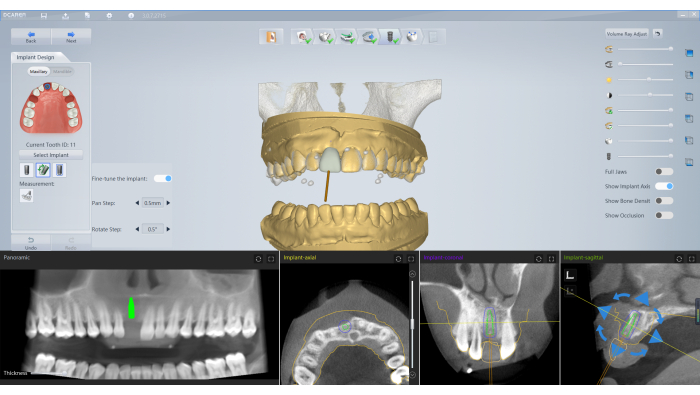This screenshot has width=700, height=395.
Task: Choose the green implant placement icon
Action: coord(43,170)
